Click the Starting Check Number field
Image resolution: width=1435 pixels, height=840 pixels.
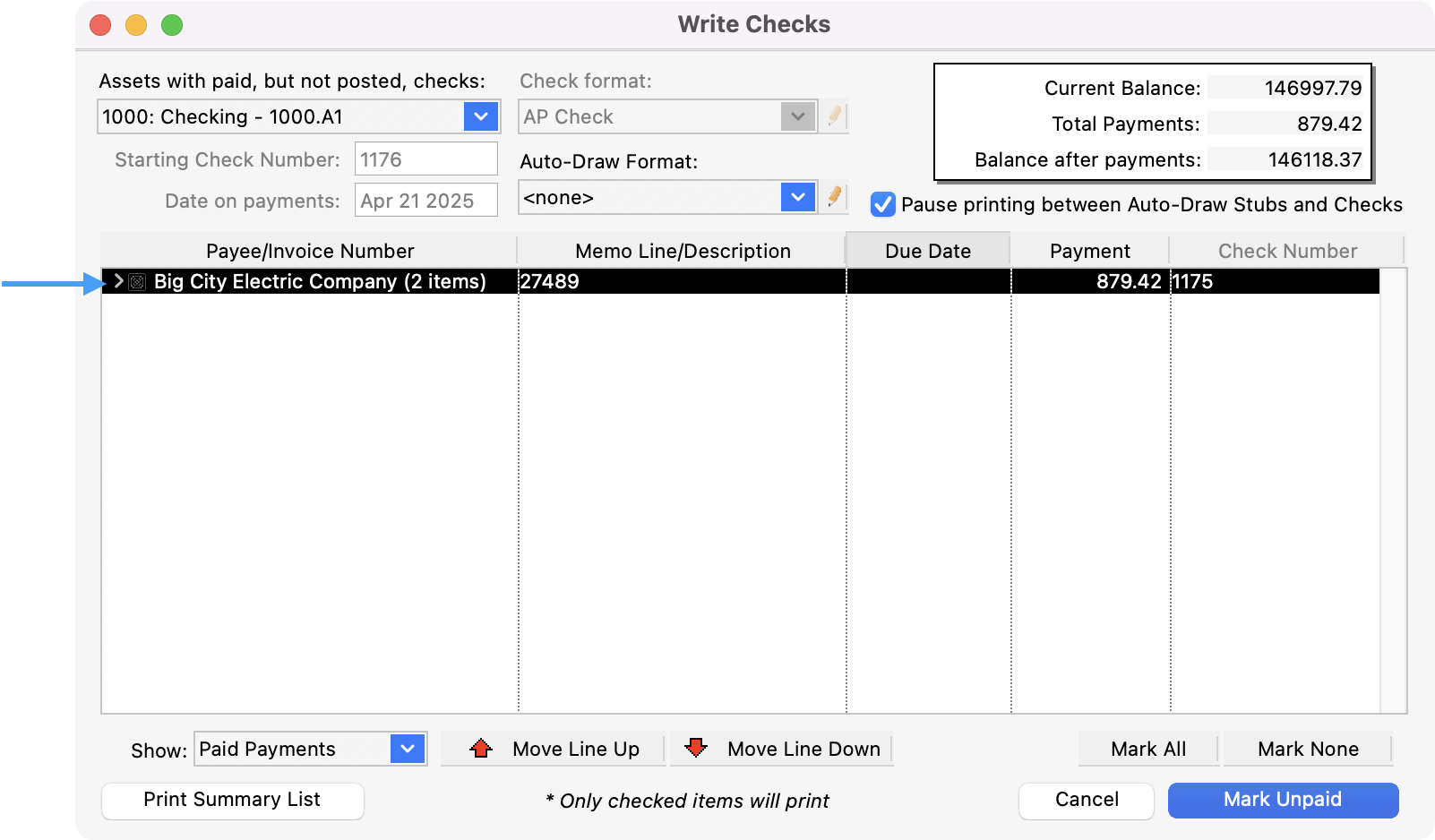tap(426, 159)
